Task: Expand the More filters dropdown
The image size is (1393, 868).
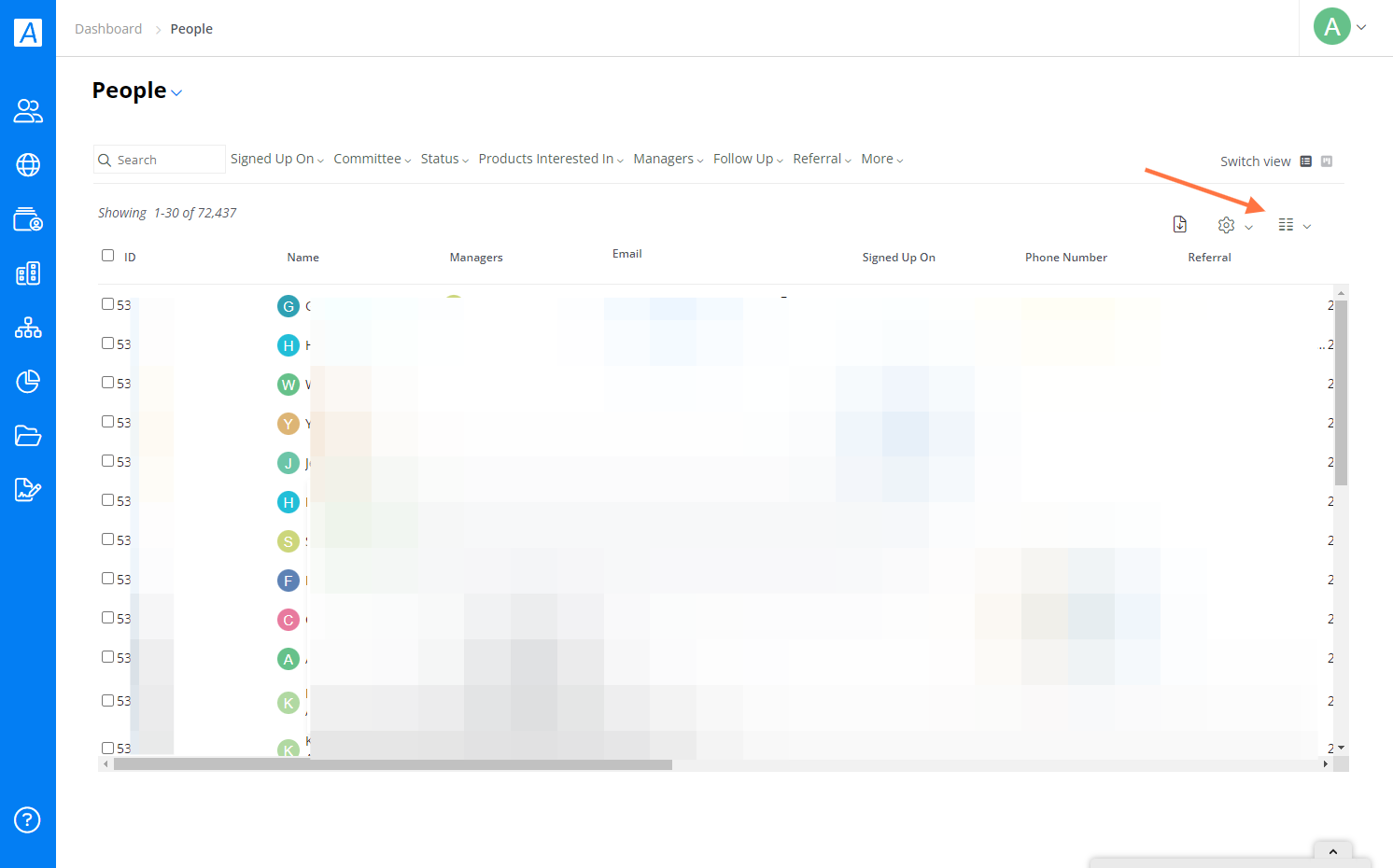Action: (882, 160)
